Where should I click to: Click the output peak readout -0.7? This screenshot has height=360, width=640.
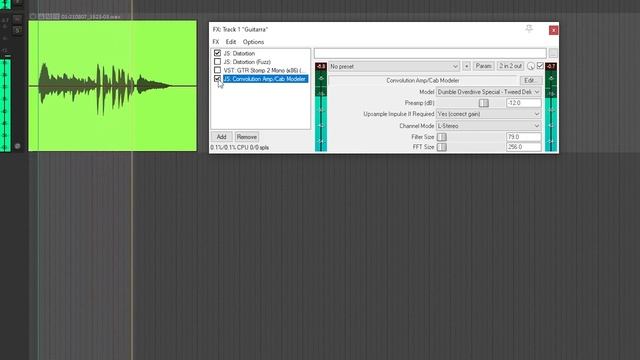pos(551,66)
